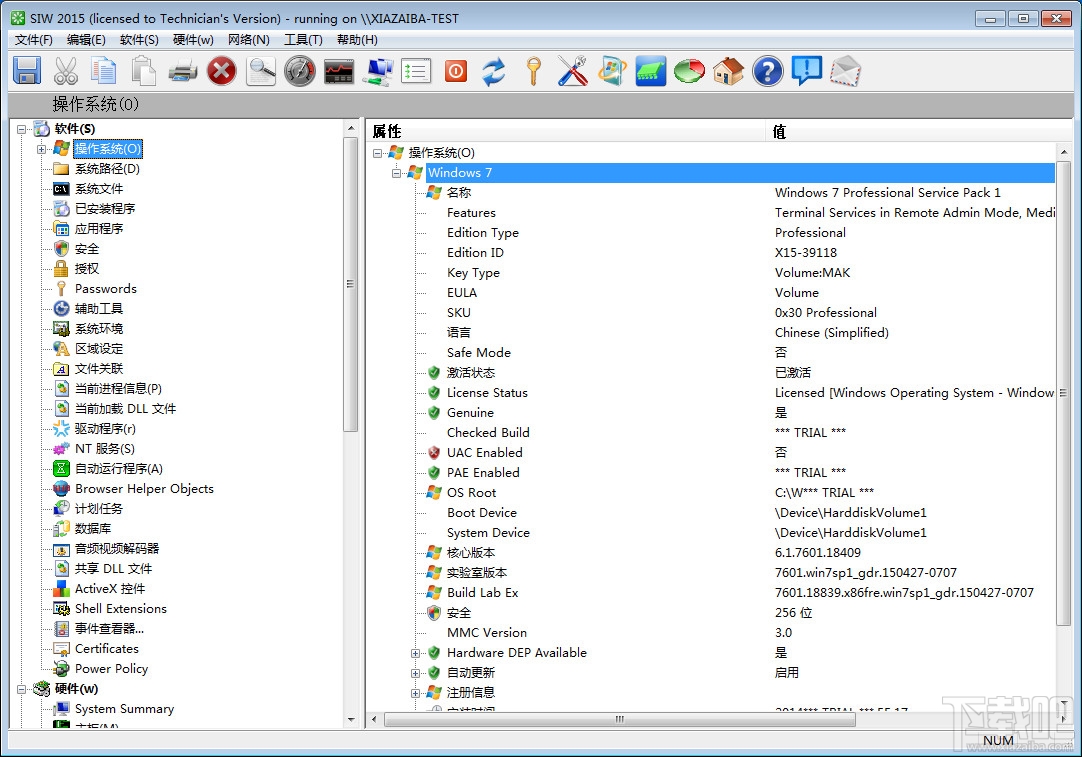
Task: Expand Hardware DEP Available row
Action: click(x=415, y=653)
